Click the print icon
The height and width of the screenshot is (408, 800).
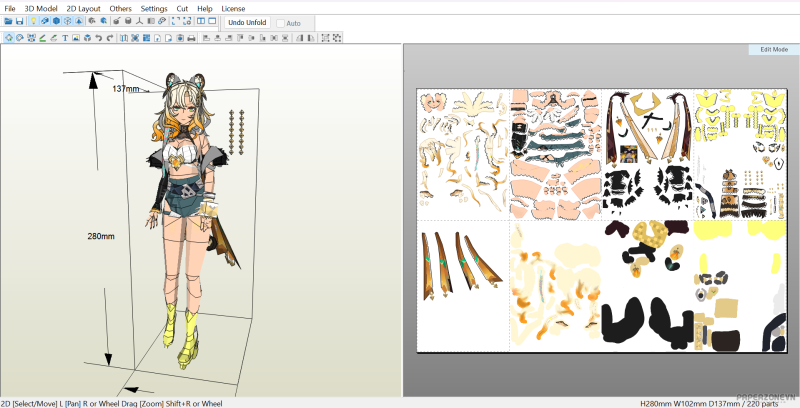[x=191, y=38]
